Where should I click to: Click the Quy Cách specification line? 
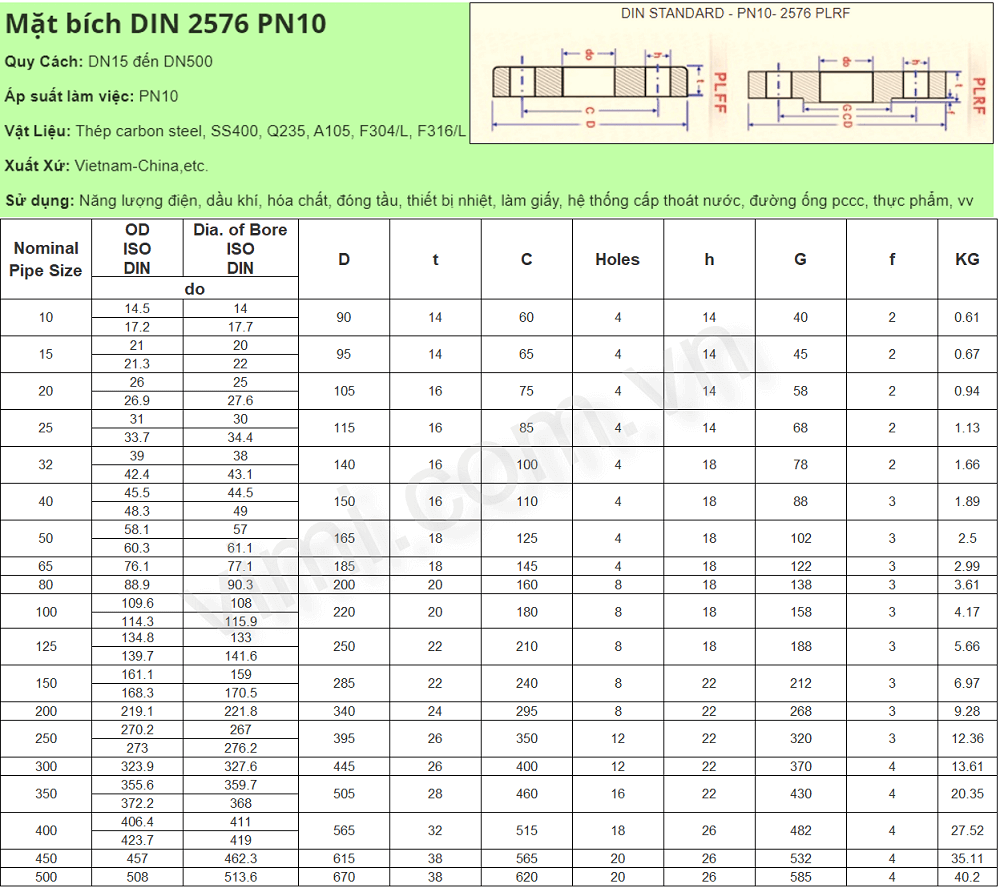(x=108, y=61)
